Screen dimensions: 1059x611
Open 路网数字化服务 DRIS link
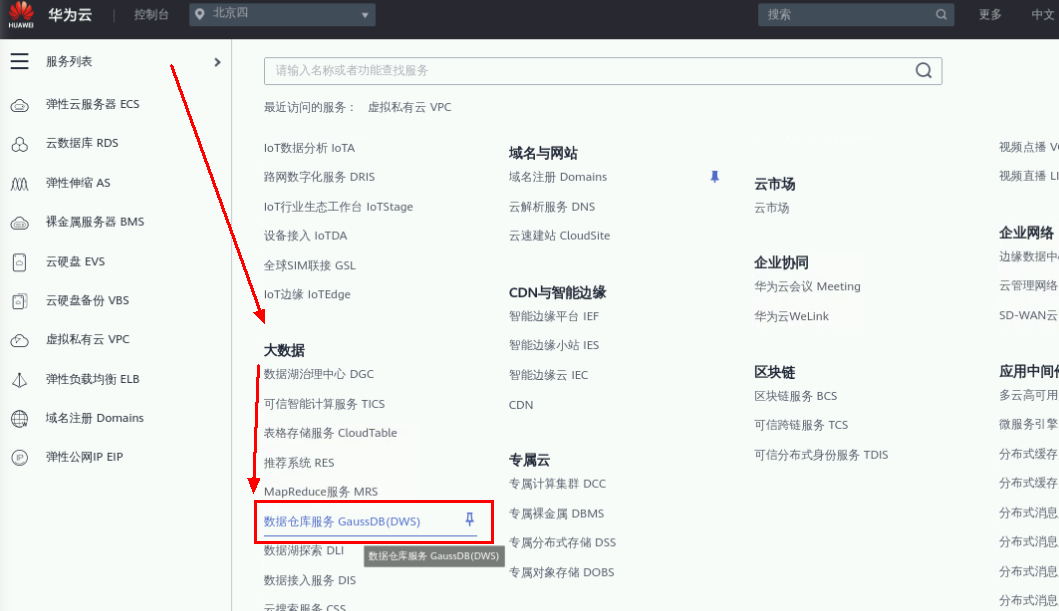(x=319, y=177)
